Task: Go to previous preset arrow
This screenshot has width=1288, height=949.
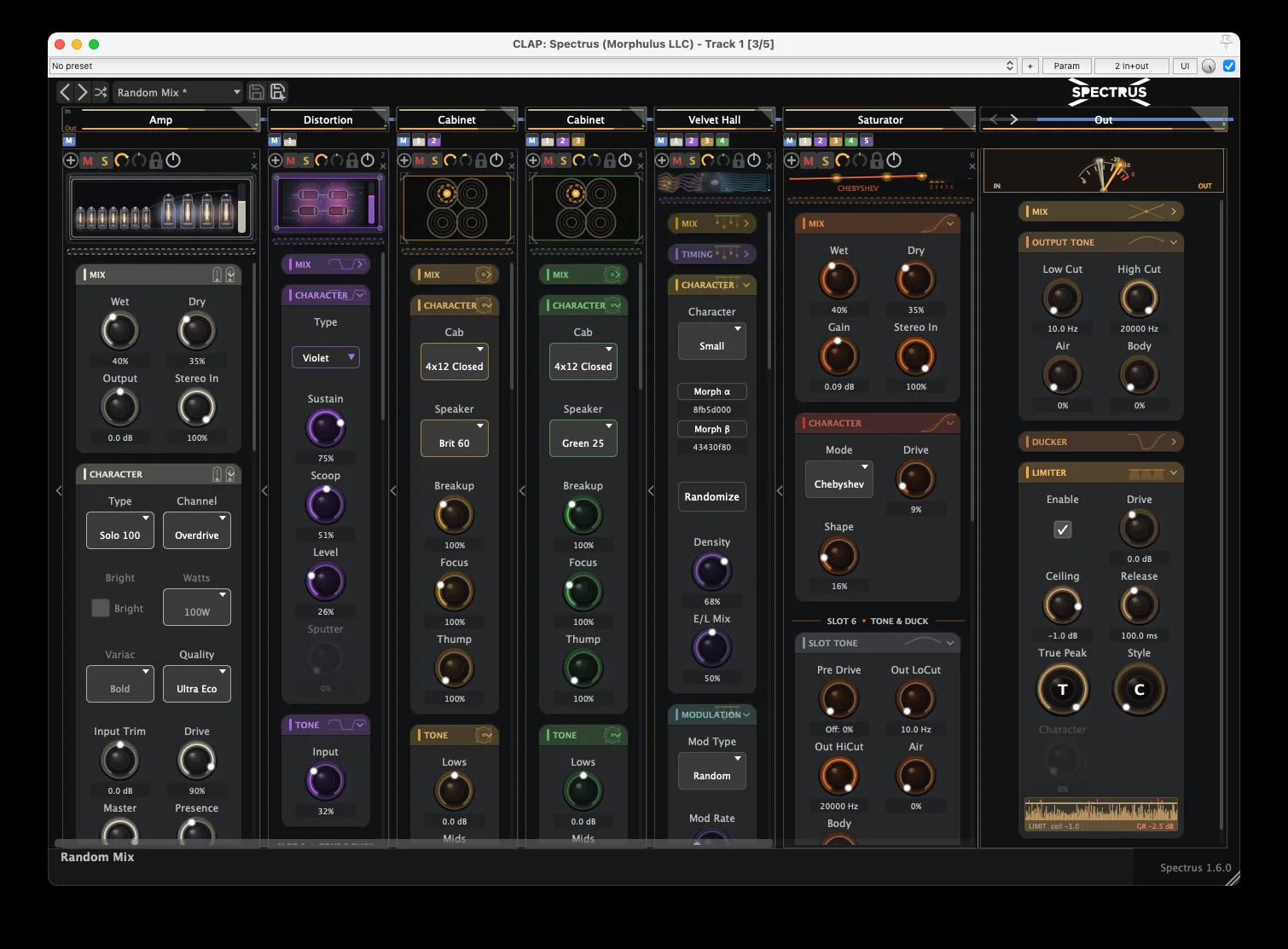Action: 65,92
